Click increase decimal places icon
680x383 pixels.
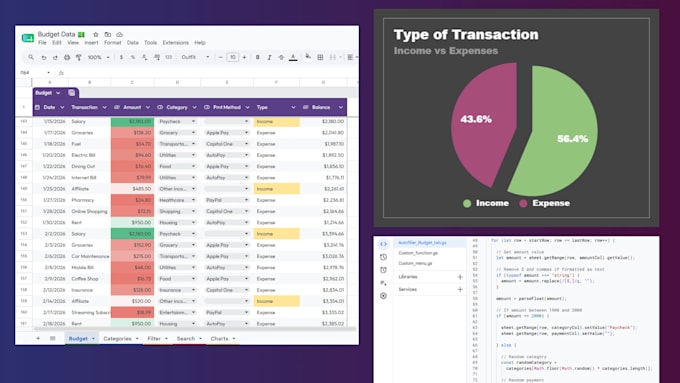pos(157,57)
